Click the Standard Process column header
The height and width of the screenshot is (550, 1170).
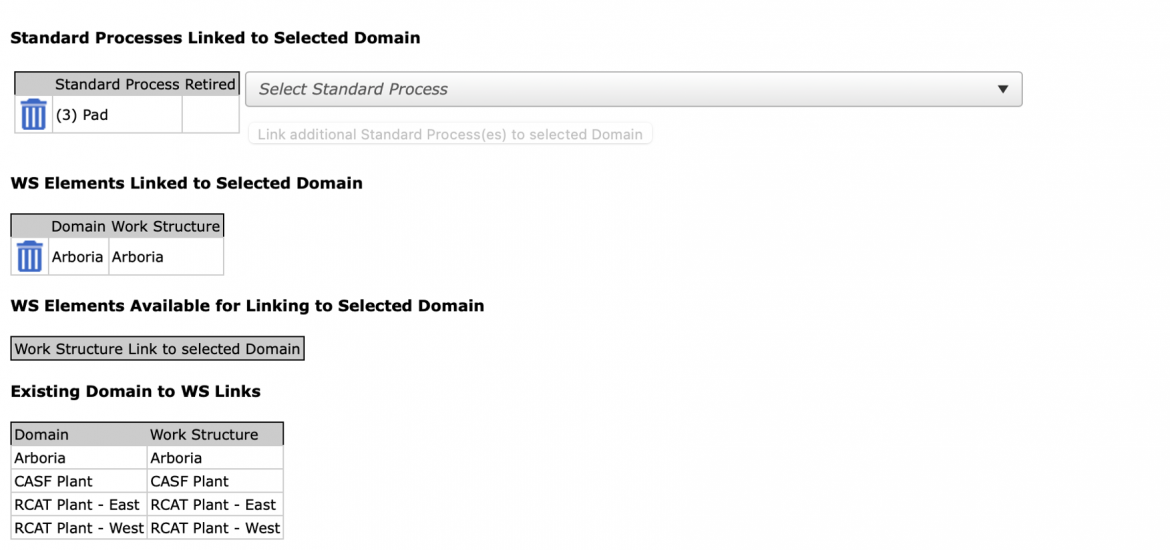tap(117, 84)
